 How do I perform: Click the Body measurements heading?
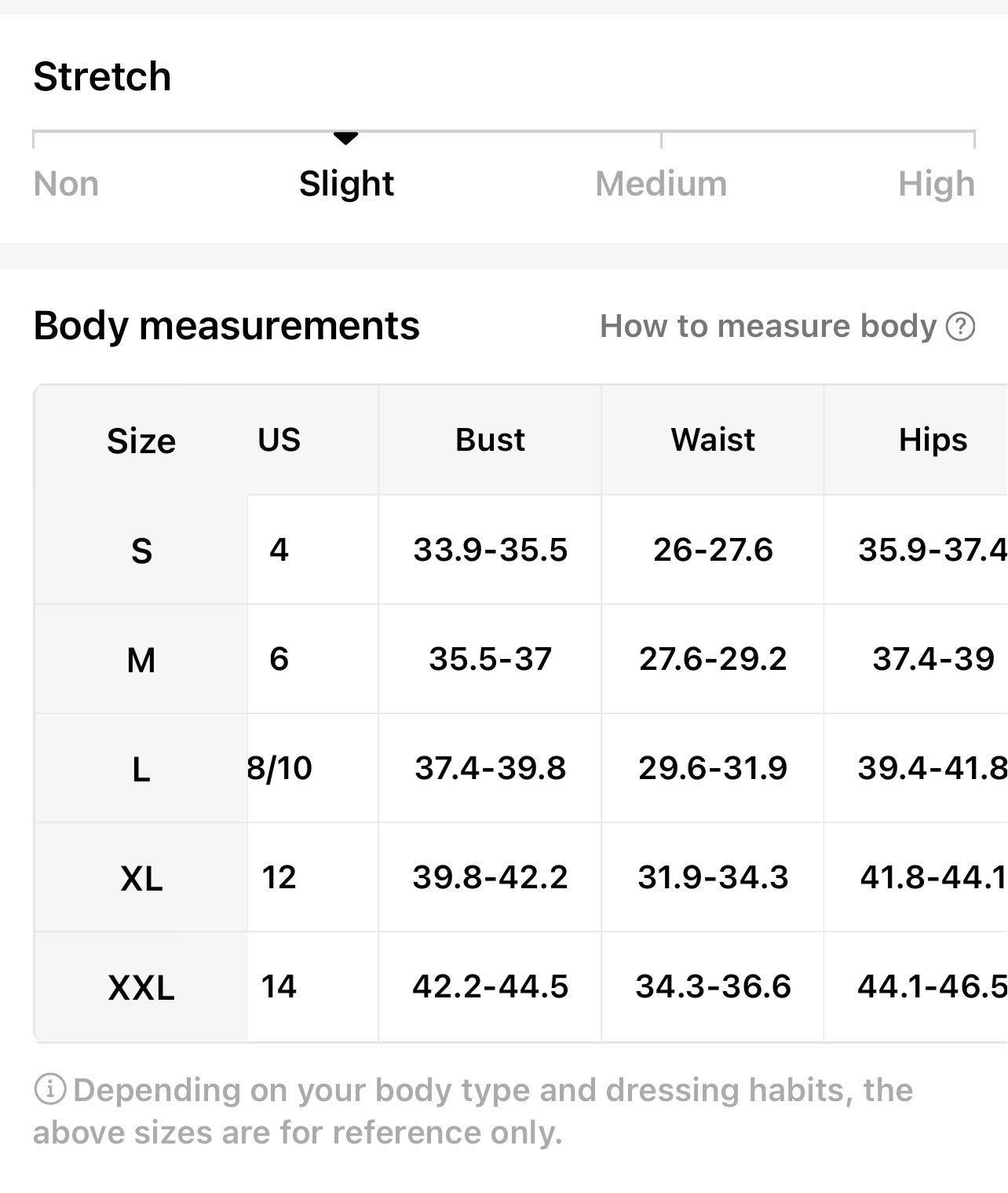coord(226,325)
